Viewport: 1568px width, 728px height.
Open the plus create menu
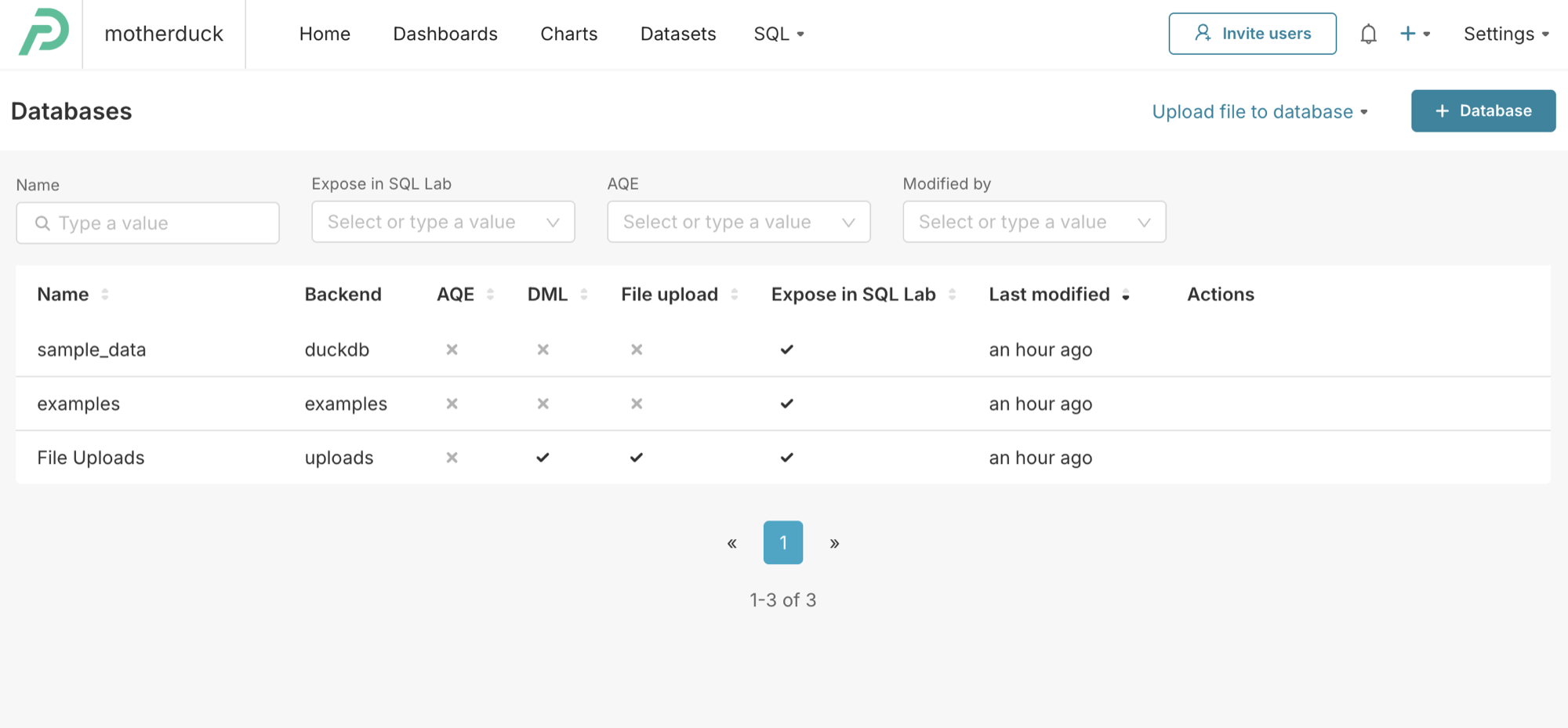click(1415, 34)
